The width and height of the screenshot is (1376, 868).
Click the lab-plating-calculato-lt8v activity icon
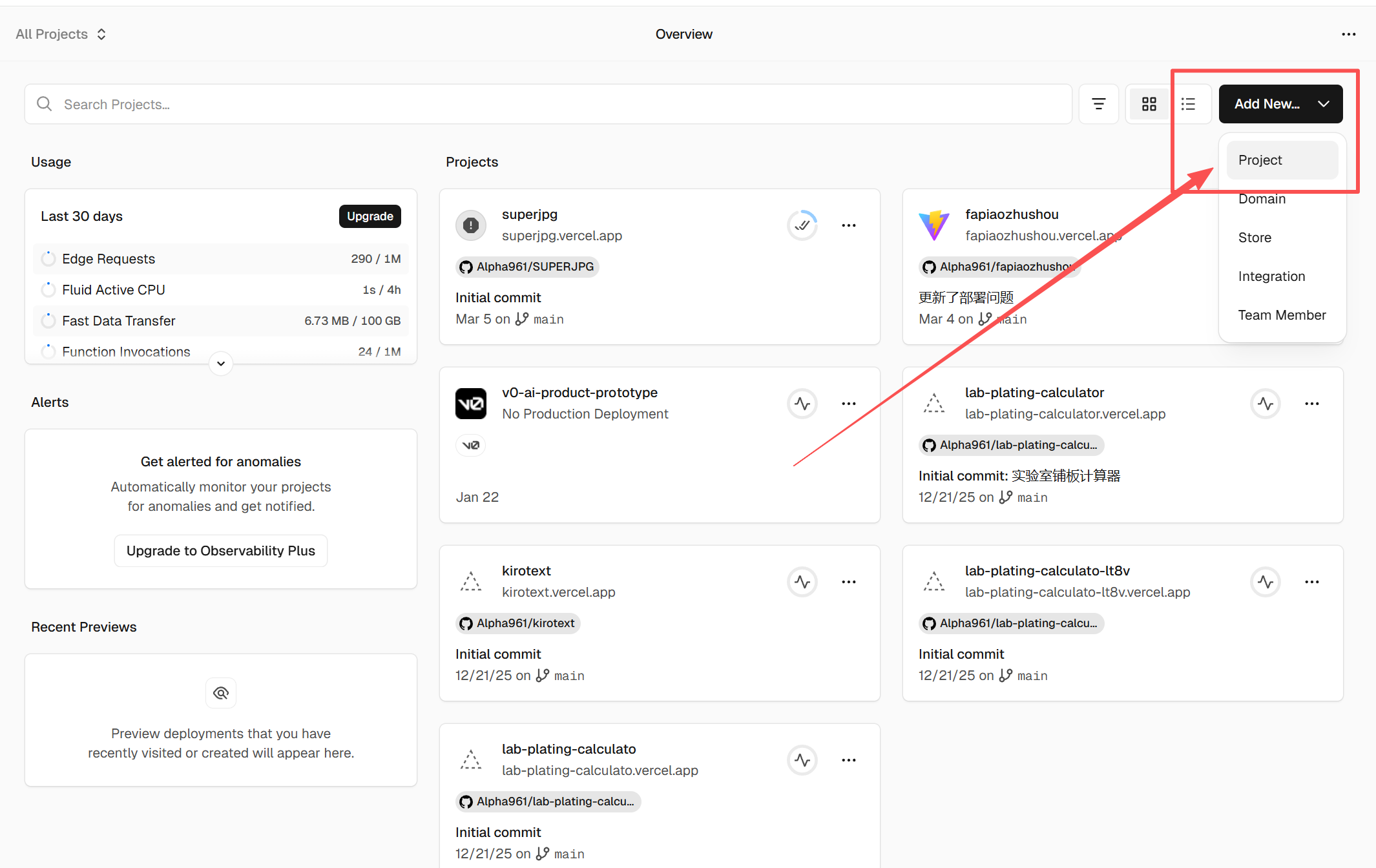[1266, 582]
